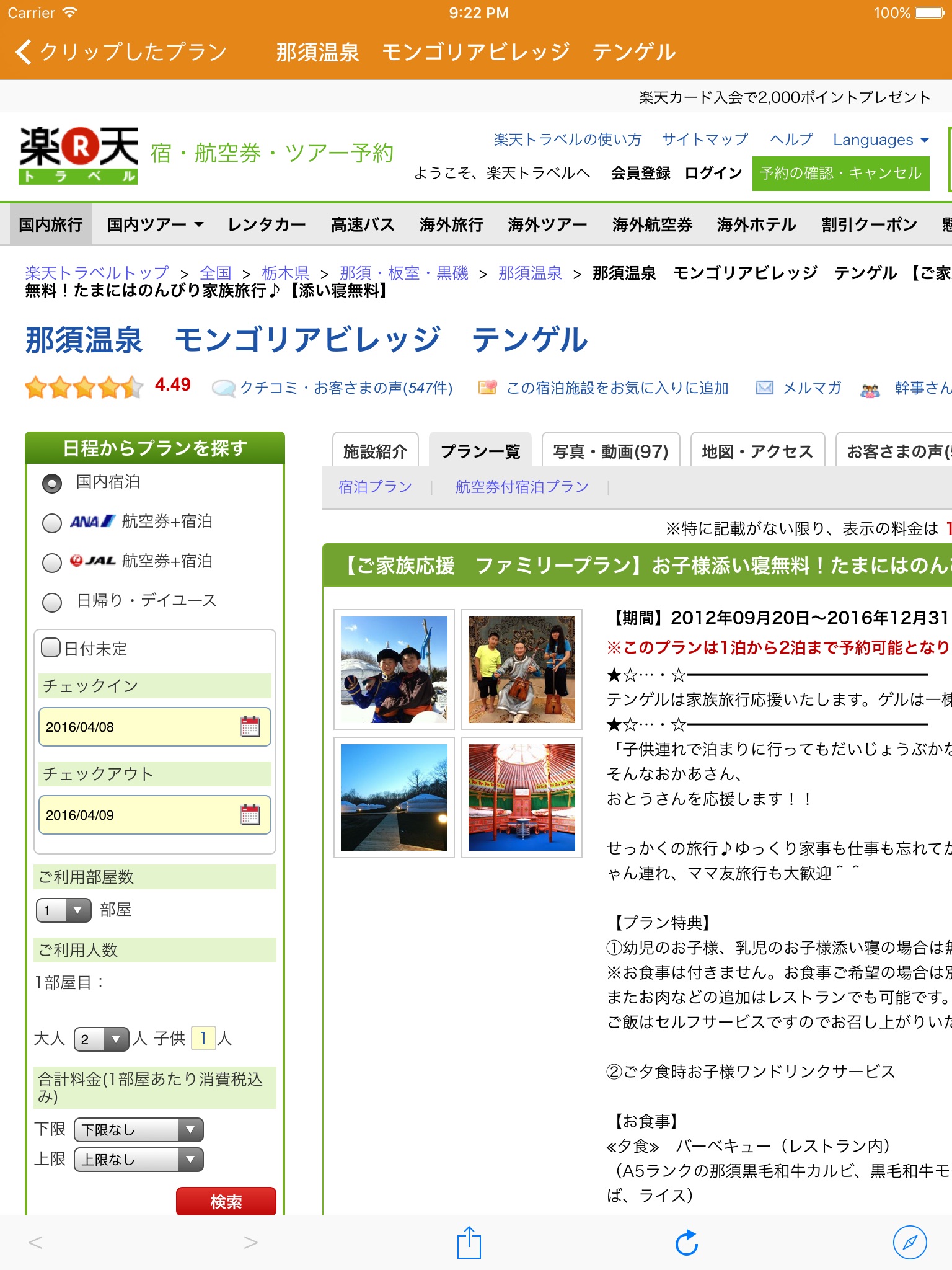This screenshot has width=952, height=1270.
Task: Open check-in calendar icon
Action: point(250,727)
